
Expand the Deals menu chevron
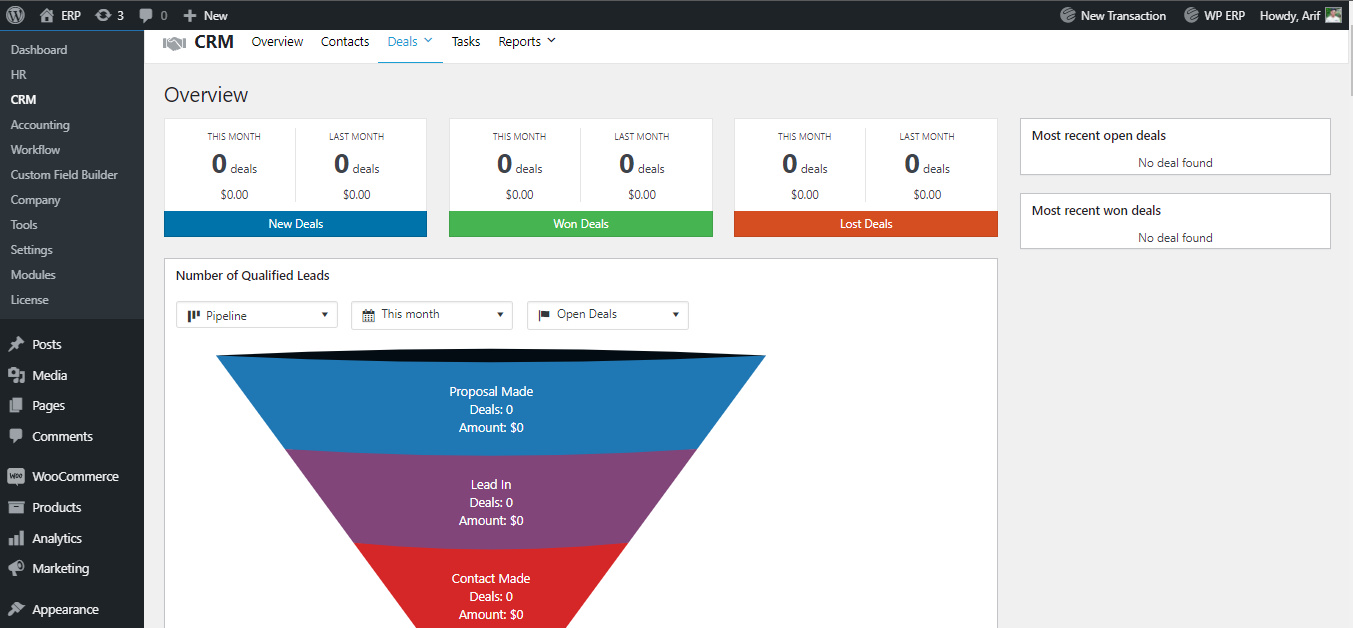point(428,40)
